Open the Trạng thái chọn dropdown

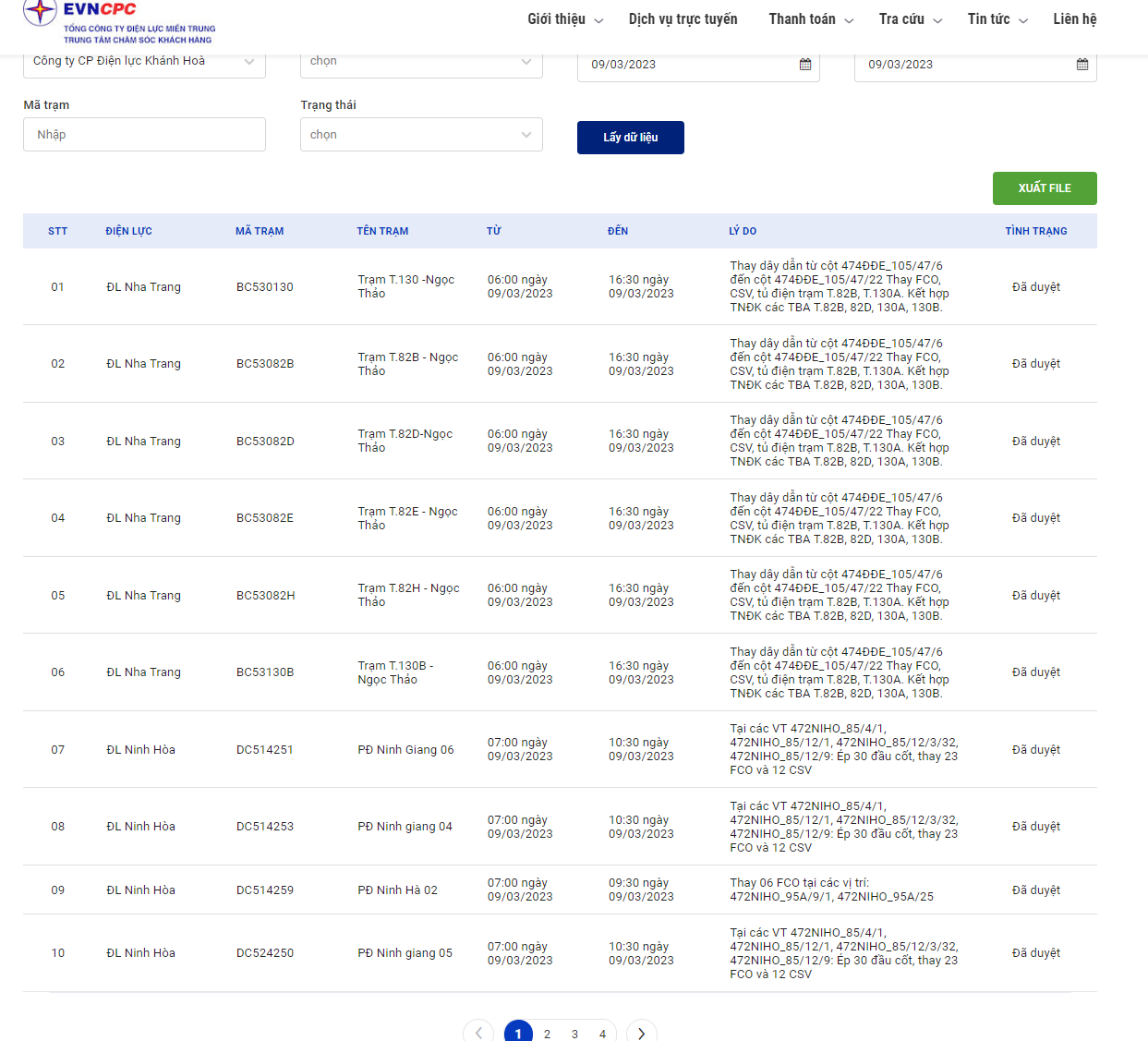point(421,135)
